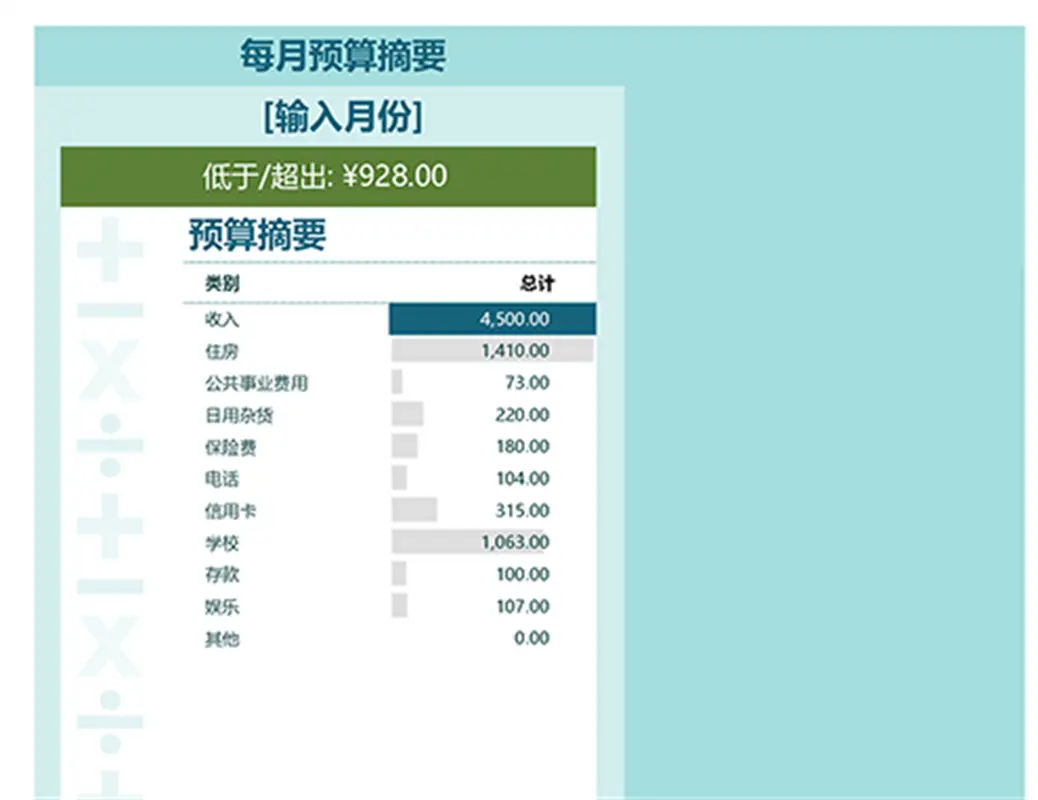Select the 住房 data bar showing 1,410.00
This screenshot has height=800, width=1038.
(492, 351)
